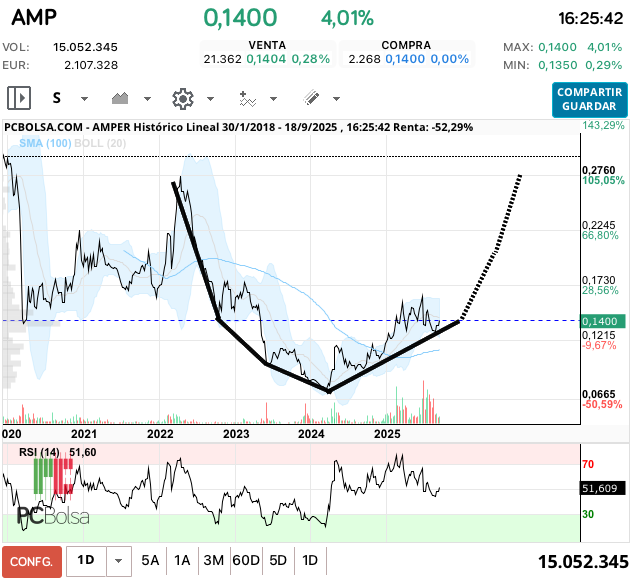Click the VOL value 15.052.345
The width and height of the screenshot is (643, 583).
point(85,47)
